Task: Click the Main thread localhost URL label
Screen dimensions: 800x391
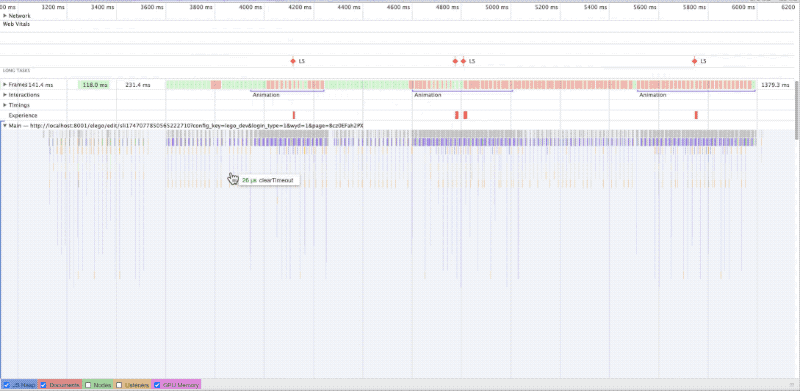Action: coord(186,125)
